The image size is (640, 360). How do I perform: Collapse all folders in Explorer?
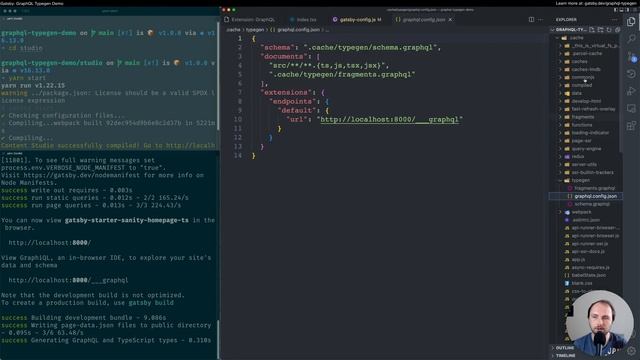(x=618, y=30)
